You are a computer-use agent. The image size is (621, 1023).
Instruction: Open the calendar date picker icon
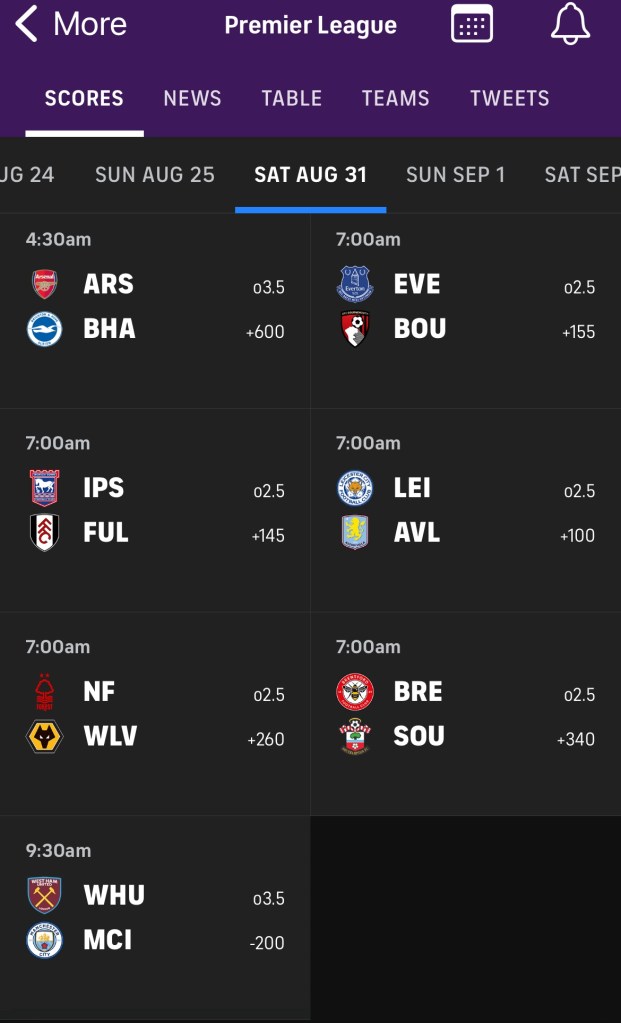click(472, 24)
